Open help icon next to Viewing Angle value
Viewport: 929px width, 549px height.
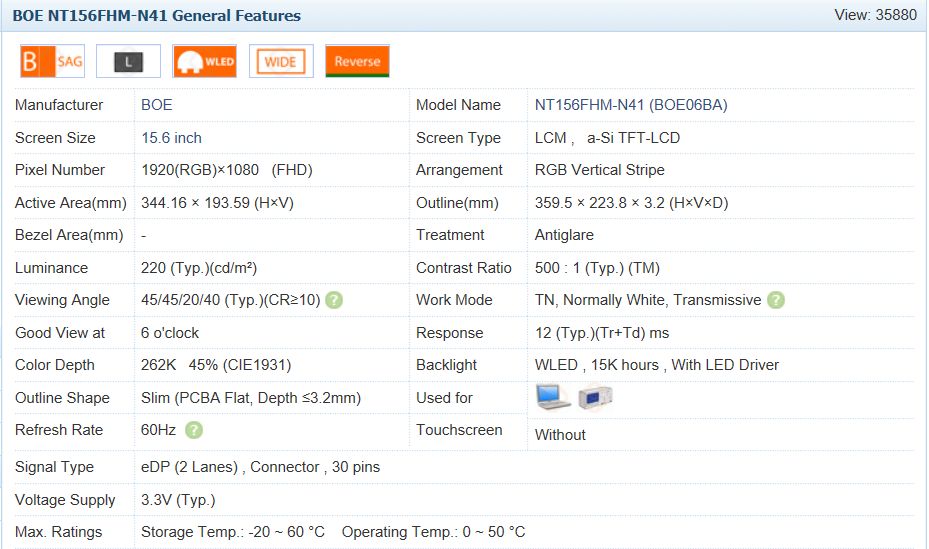point(334,300)
